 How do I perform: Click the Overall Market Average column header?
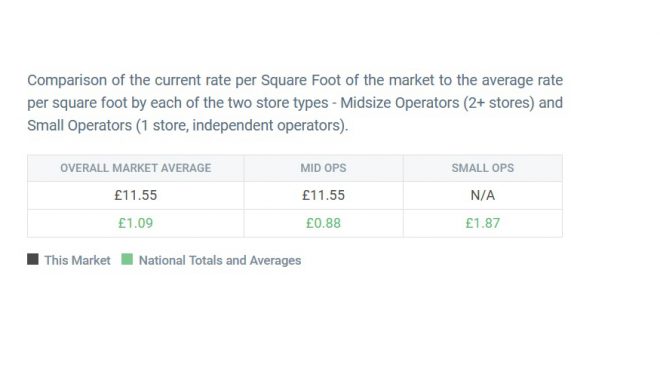(136, 168)
